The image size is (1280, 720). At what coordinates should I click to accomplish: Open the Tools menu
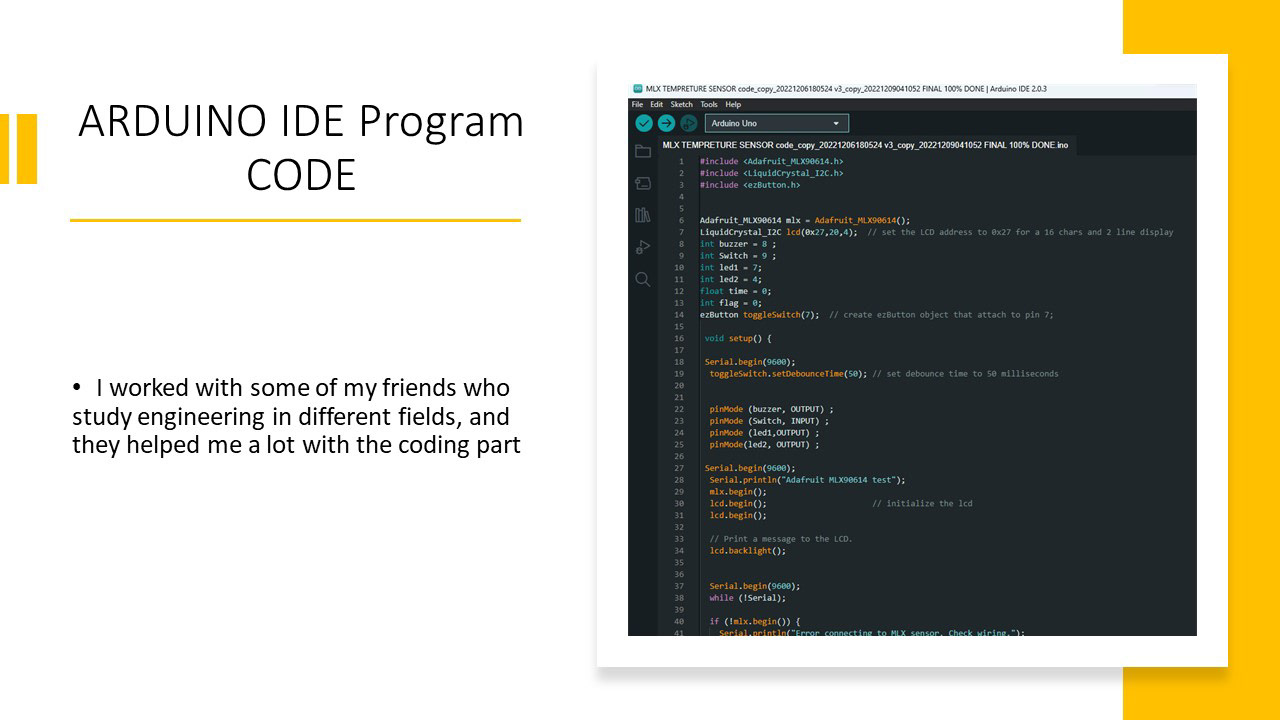click(709, 104)
